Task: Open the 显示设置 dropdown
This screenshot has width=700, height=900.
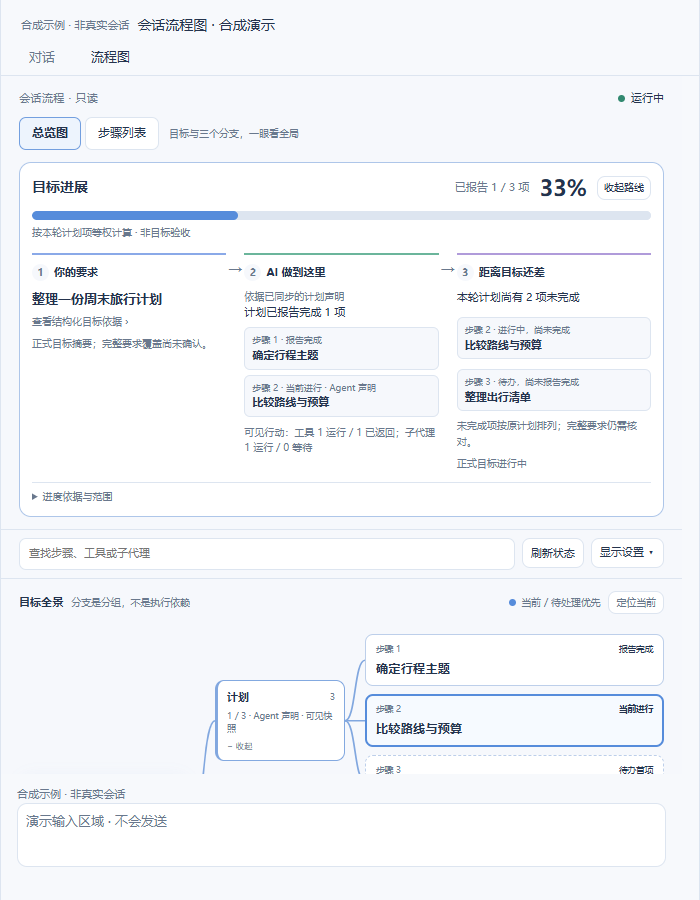Action: pos(627,553)
